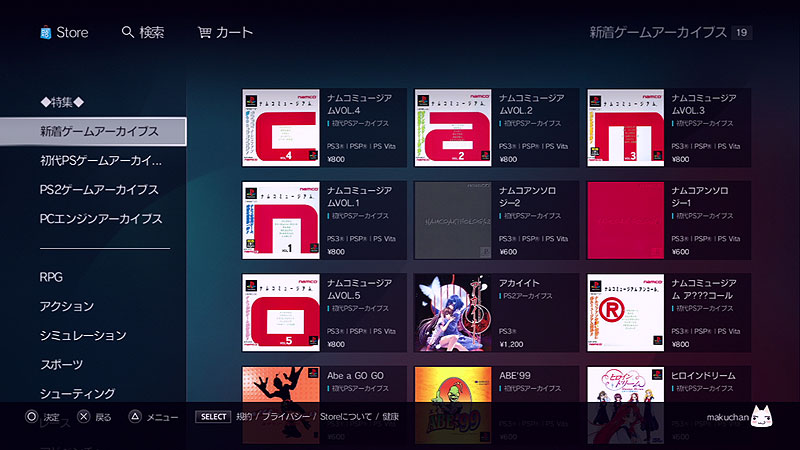Select the シミュレーション genre
Screen dimensions: 800x450
pyautogui.click(x=83, y=335)
